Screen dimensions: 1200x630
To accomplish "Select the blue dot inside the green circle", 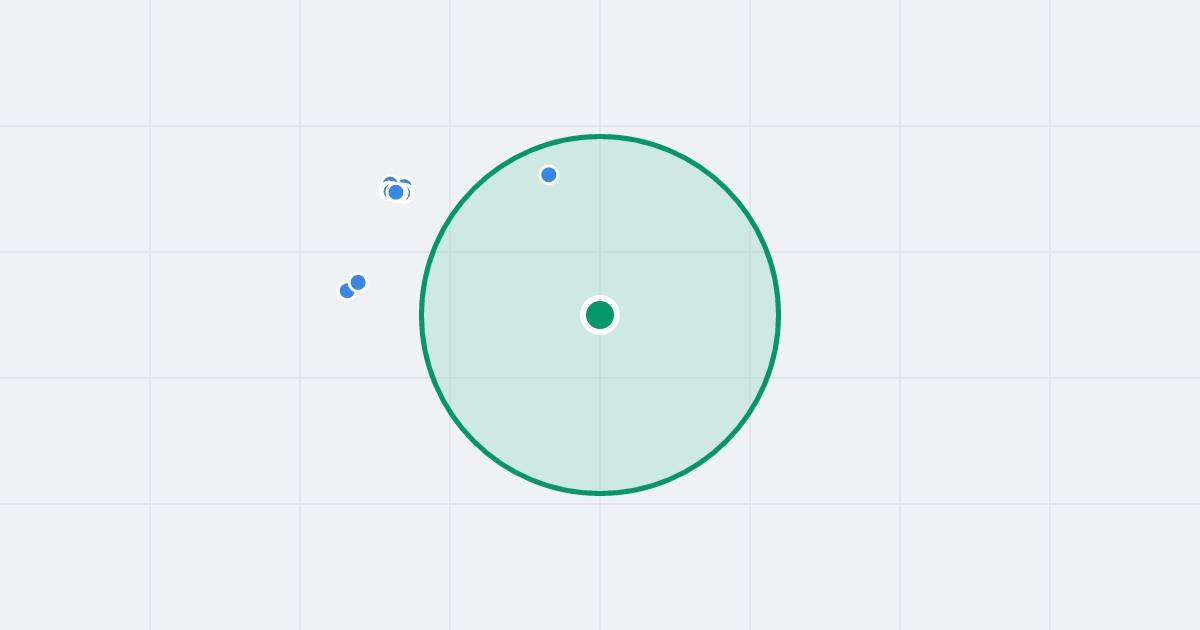I will click(549, 175).
